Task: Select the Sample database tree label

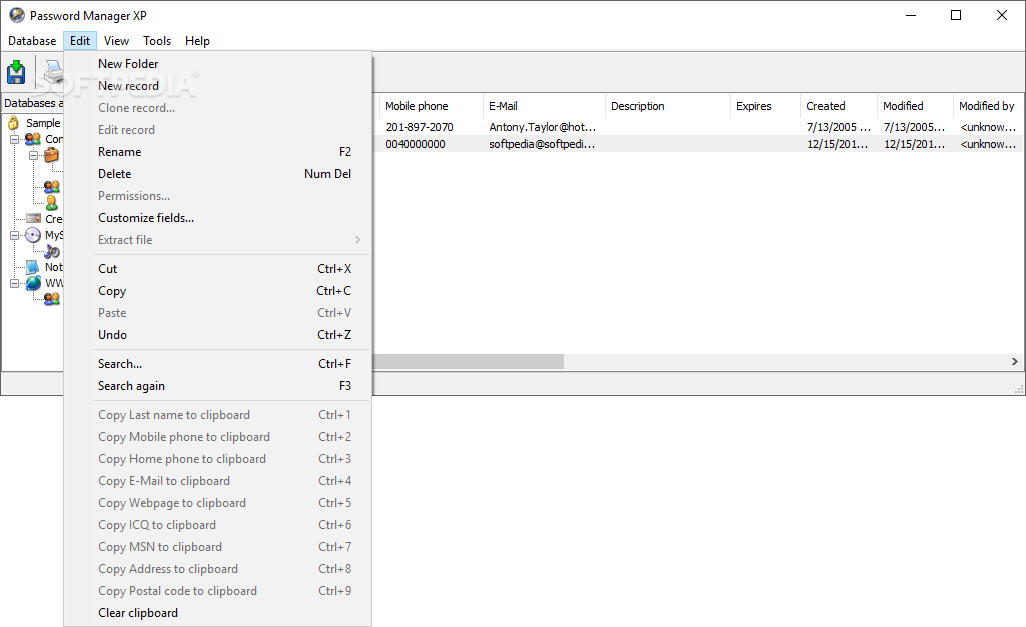Action: click(x=43, y=123)
